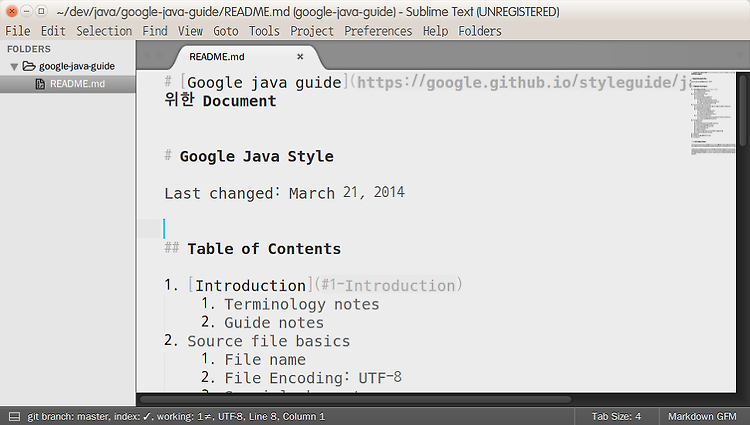The width and height of the screenshot is (750, 425).
Task: Click the google.github.io styleguide URL
Action: [524, 83]
